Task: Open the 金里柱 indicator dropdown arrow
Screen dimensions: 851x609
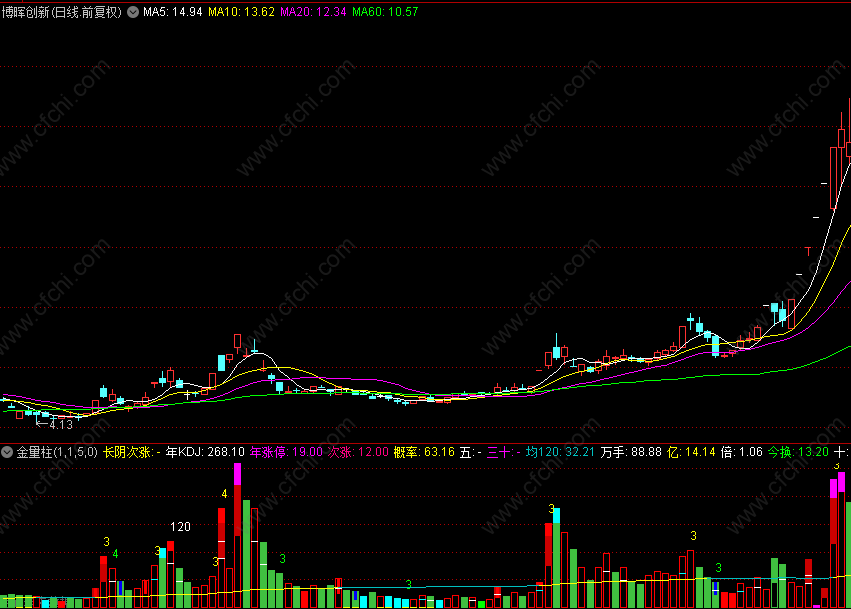Action: click(7, 452)
